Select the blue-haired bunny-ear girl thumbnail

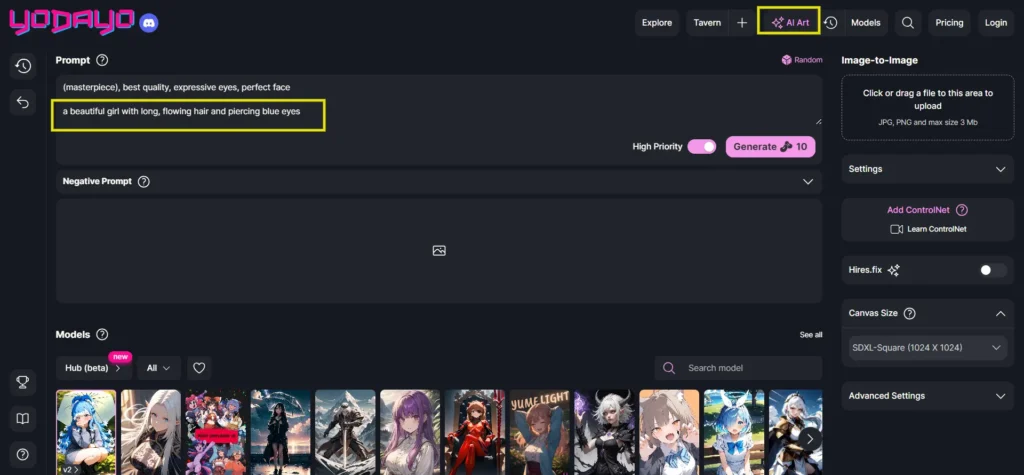point(734,433)
